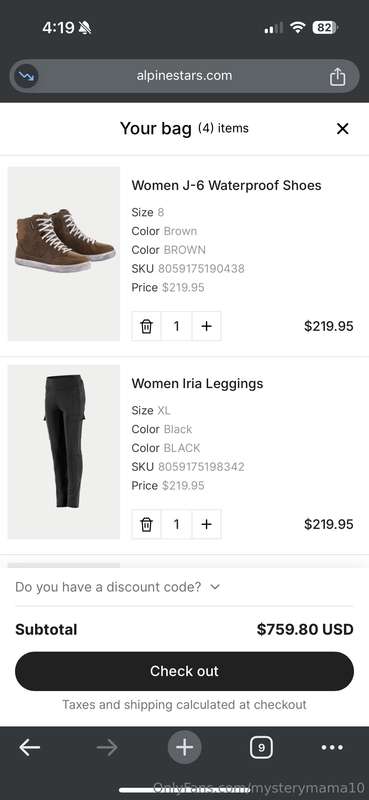Screen dimensions: 369x800
Task: Increase quantity of Women J-6 Waterproof Shoes
Action: tap(206, 326)
